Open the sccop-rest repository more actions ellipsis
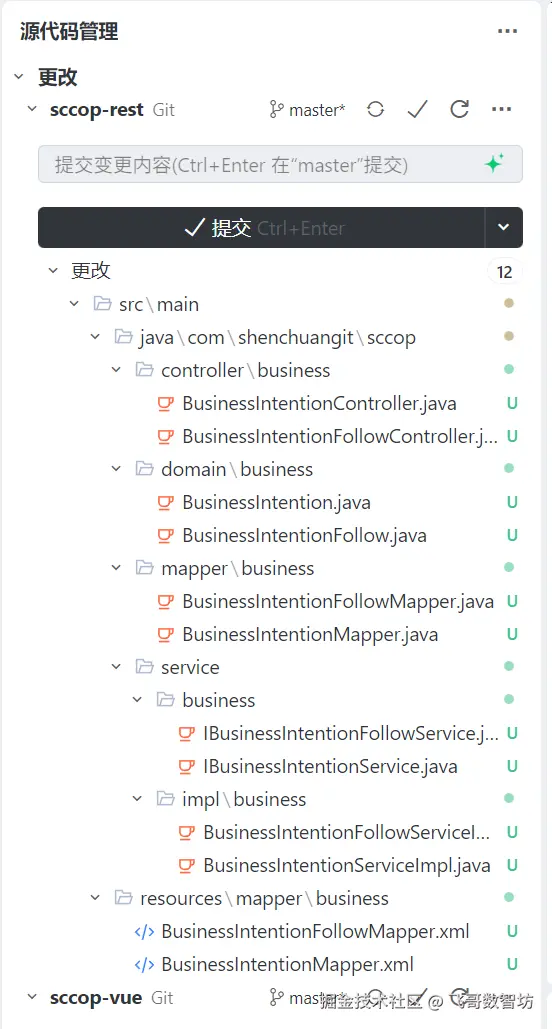The height and width of the screenshot is (1029, 552). (501, 110)
